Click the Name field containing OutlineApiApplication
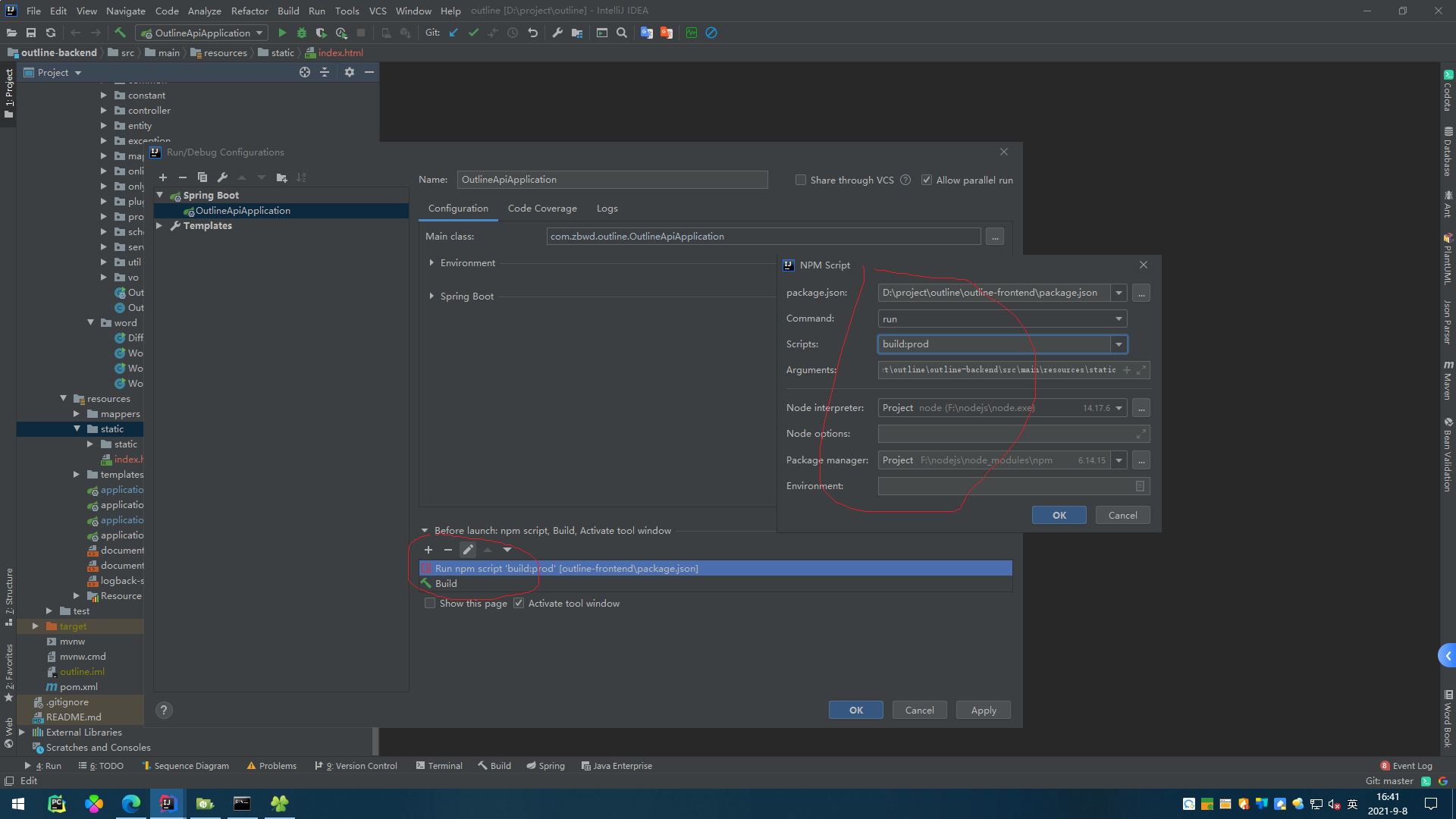 tap(612, 180)
